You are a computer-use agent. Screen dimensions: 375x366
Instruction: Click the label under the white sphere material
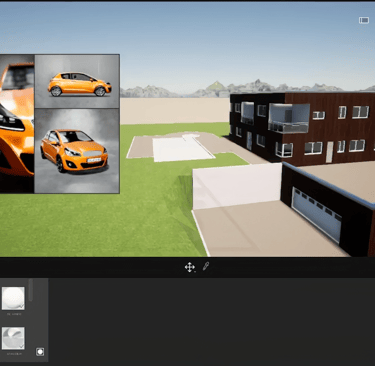(x=13, y=314)
